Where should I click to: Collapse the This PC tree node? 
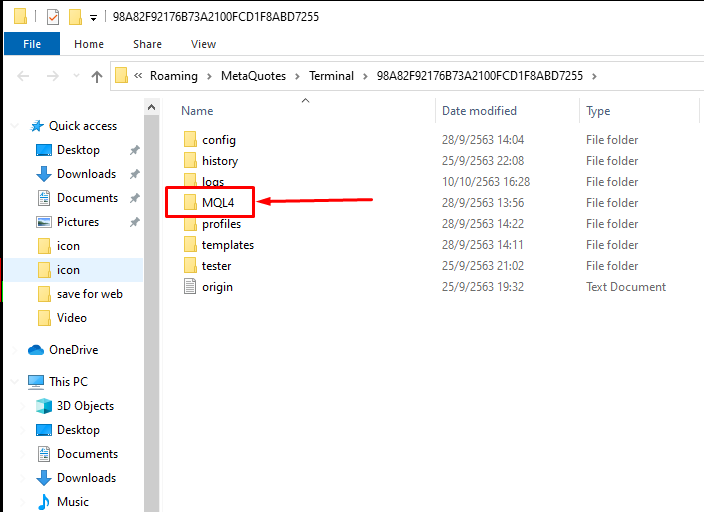point(14,382)
